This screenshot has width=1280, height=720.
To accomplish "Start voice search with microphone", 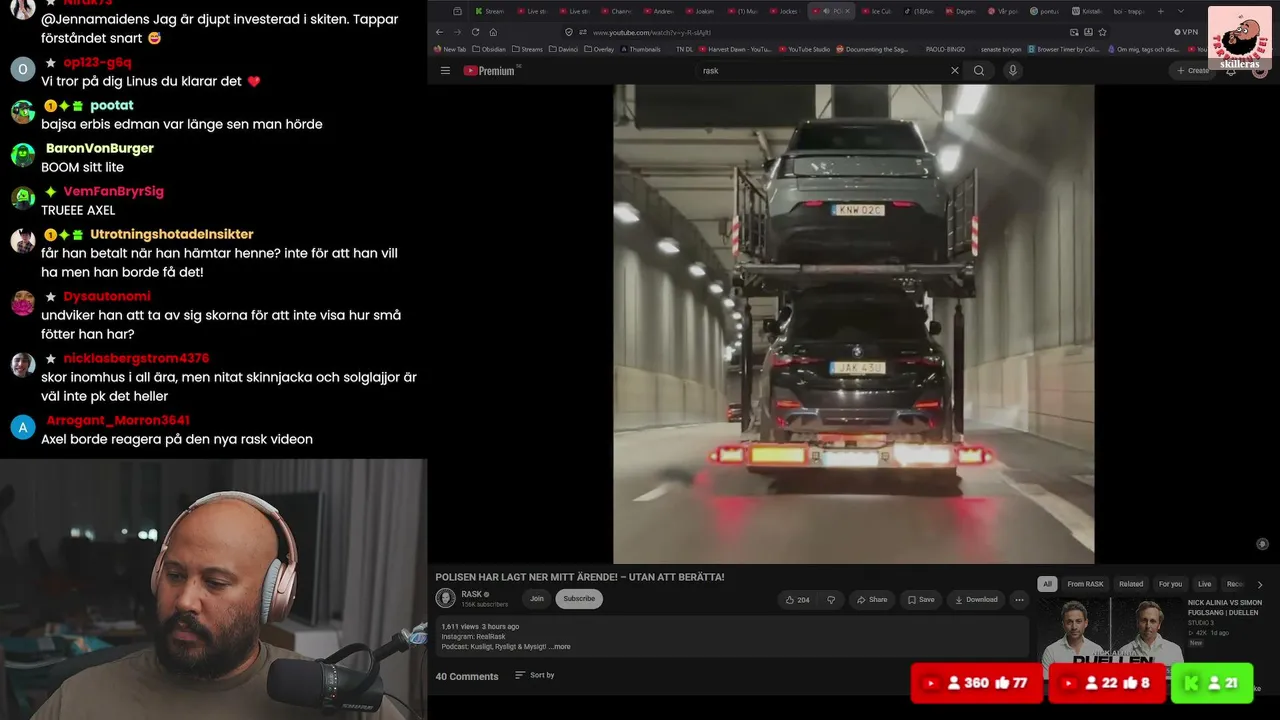I will (x=1013, y=70).
